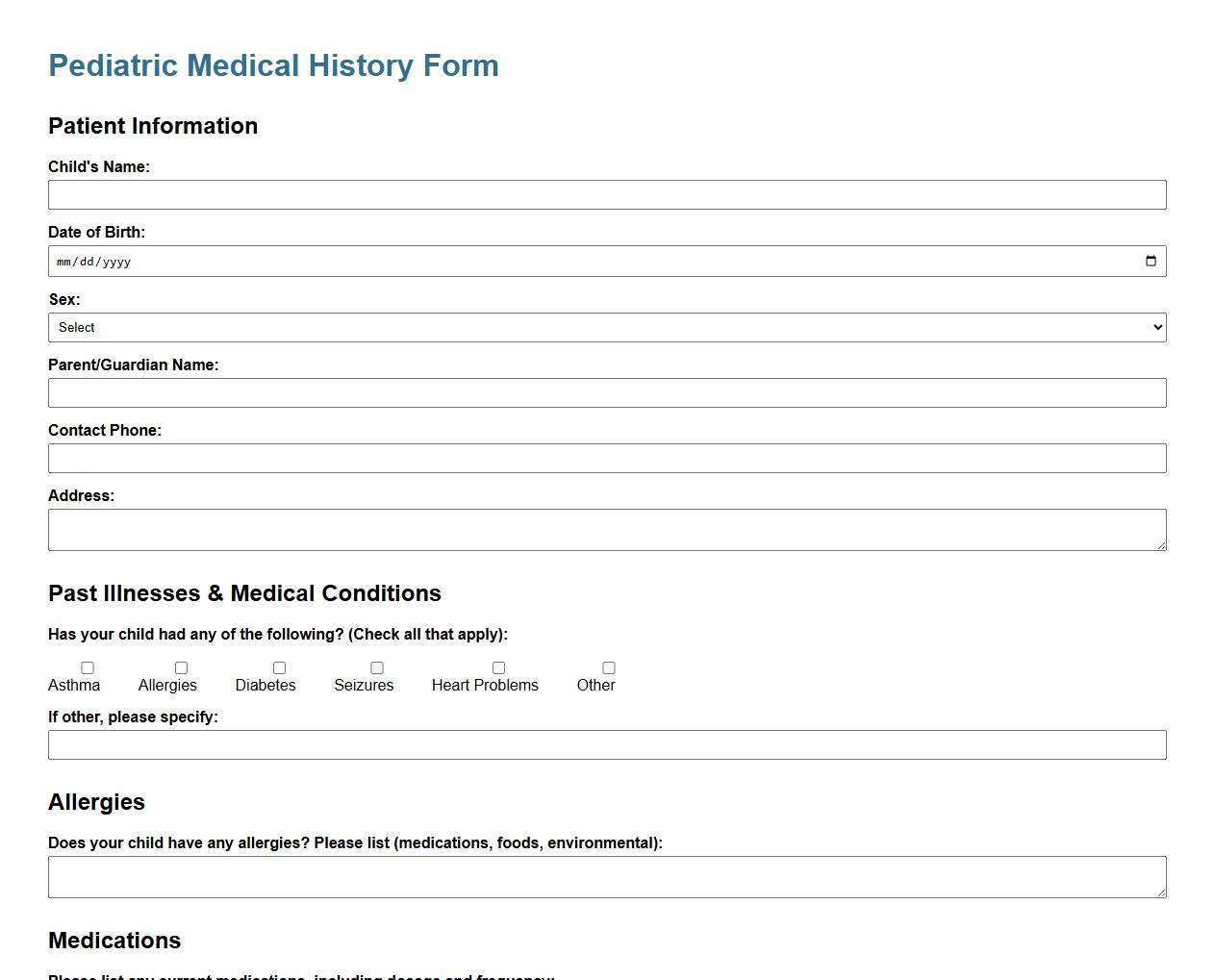The image size is (1215, 980).
Task: Enable the Diabetes checkbox
Action: coord(279,667)
